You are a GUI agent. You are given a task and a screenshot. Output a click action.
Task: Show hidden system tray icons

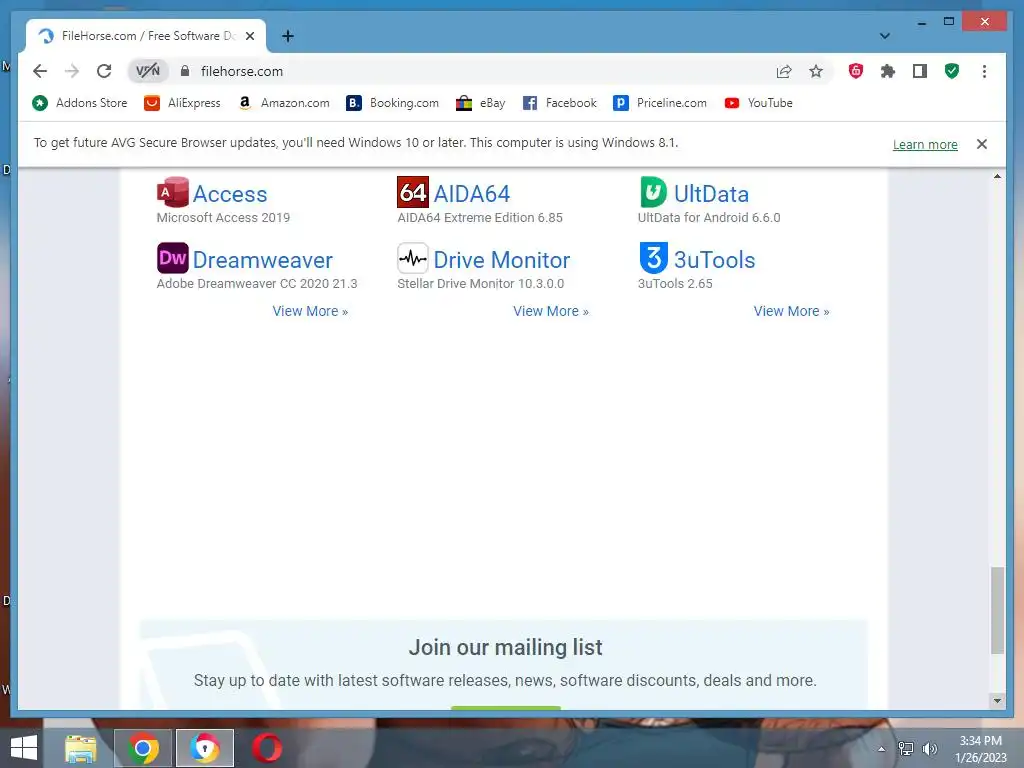(882, 748)
